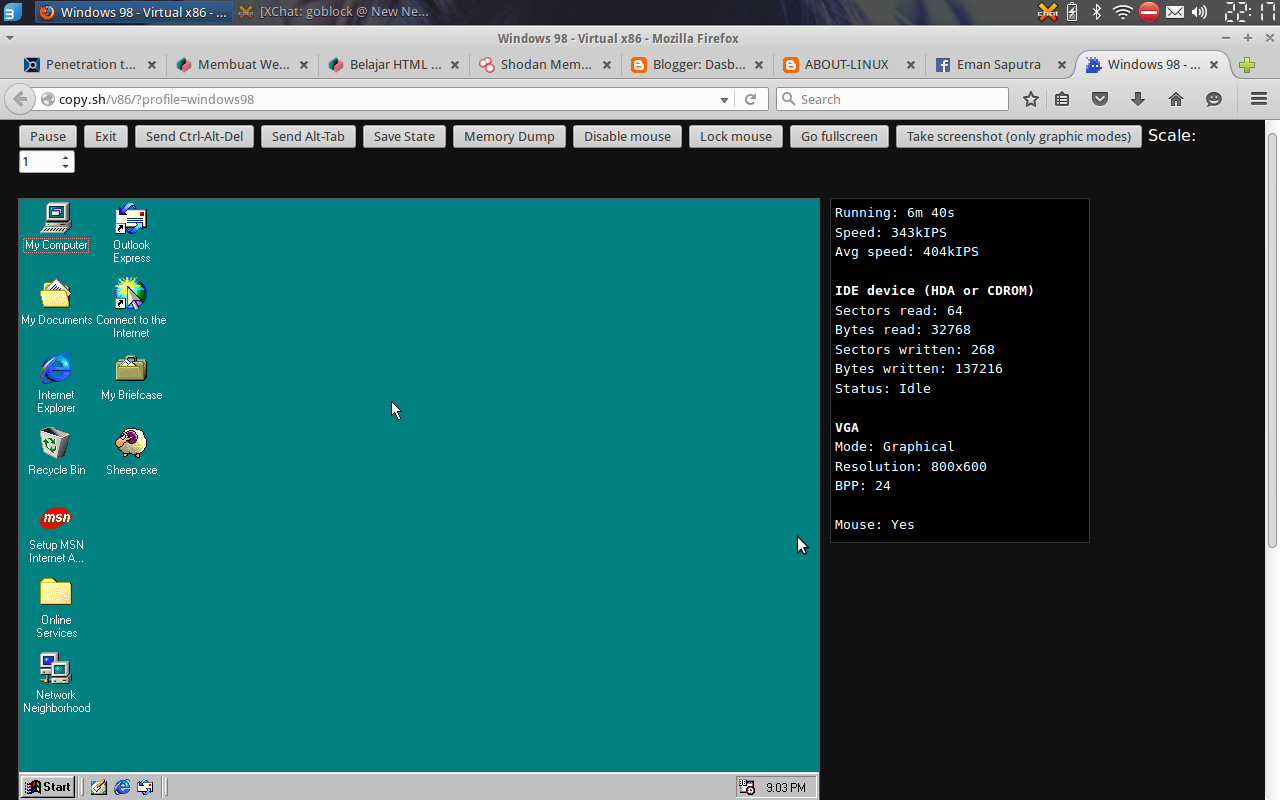This screenshot has width=1280, height=800.
Task: Open the Firefox hamburger menu
Action: 1259,99
